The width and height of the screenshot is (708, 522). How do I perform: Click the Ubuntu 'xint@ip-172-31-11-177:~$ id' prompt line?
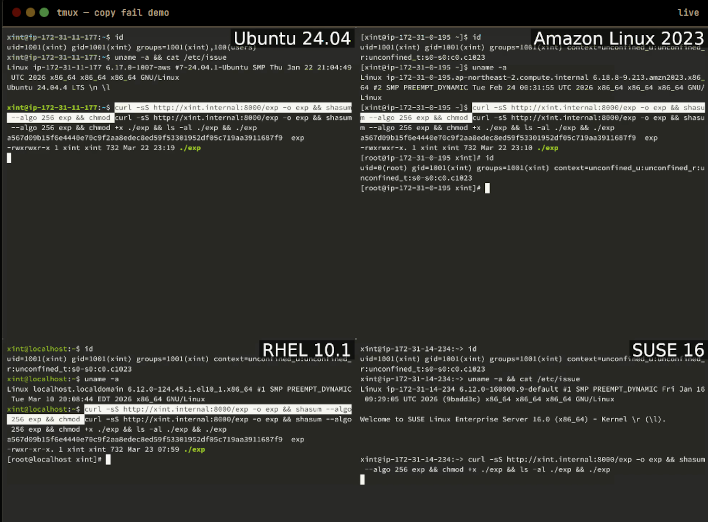[65, 37]
